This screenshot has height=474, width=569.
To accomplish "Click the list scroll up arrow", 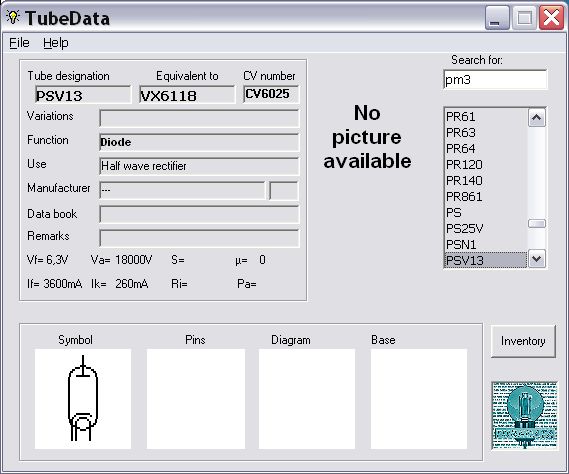I will [537, 118].
